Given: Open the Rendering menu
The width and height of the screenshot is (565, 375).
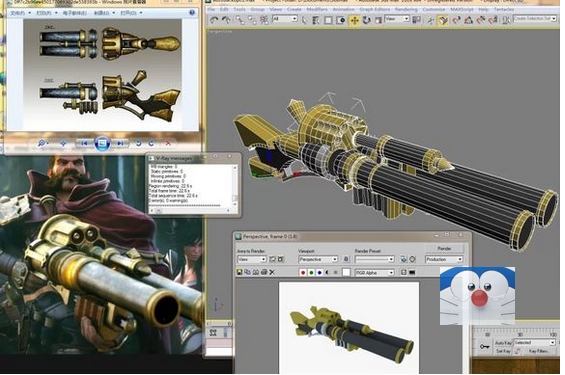Looking at the screenshot, I should coord(406,9).
